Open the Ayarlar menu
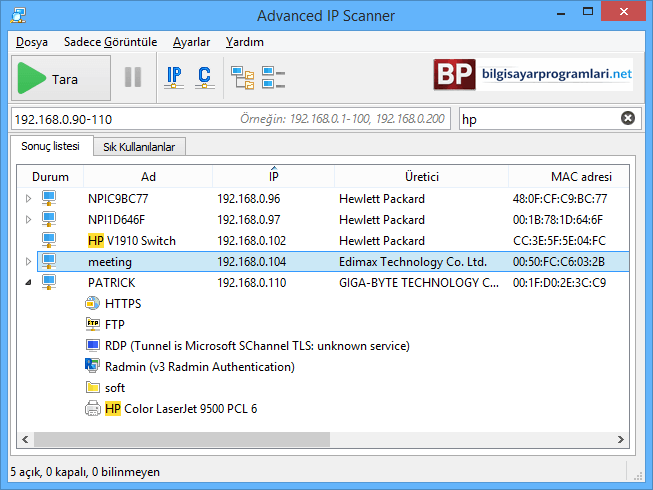This screenshot has height=490, width=653. coord(192,42)
